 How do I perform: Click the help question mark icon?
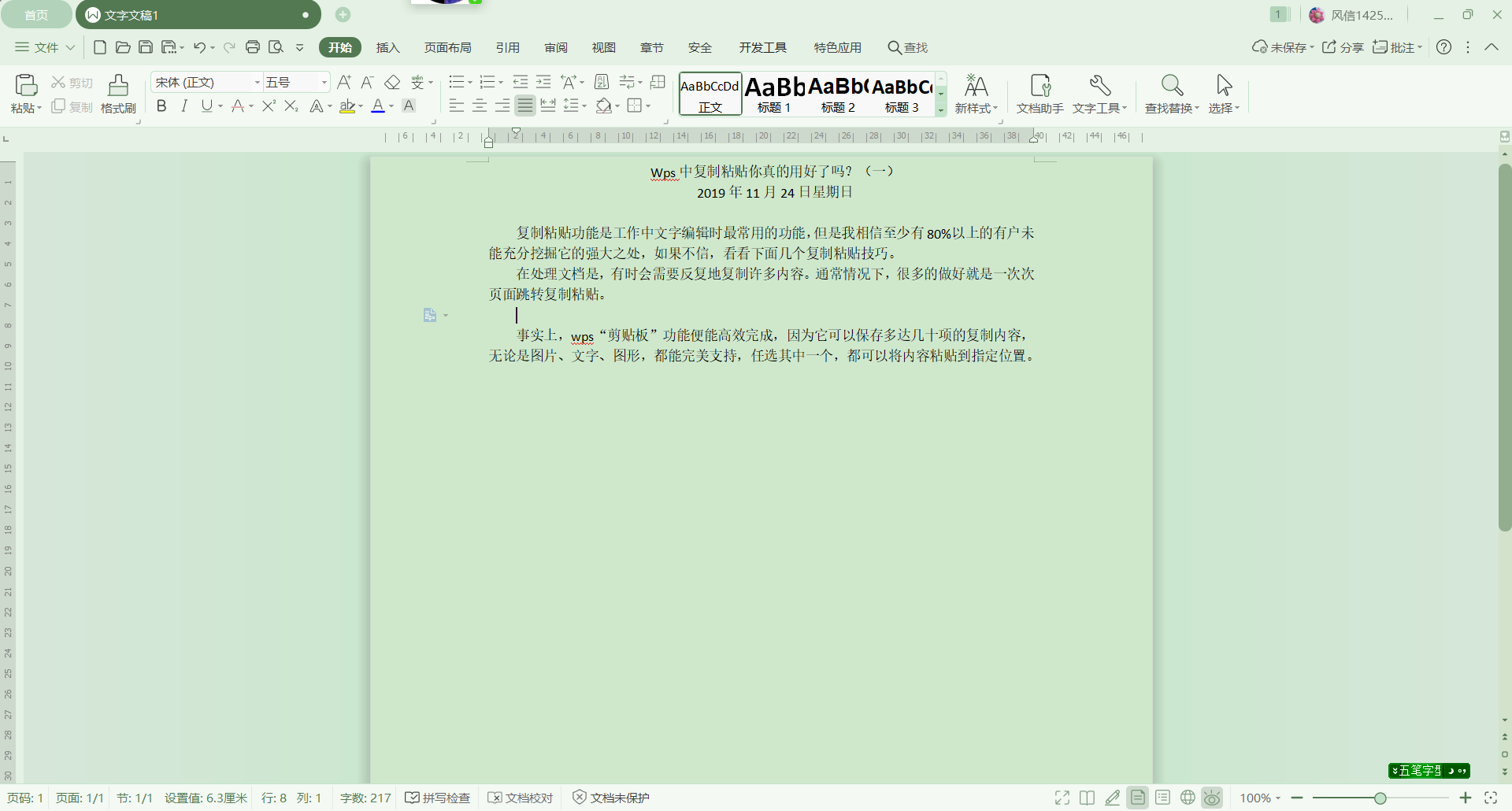coord(1443,47)
